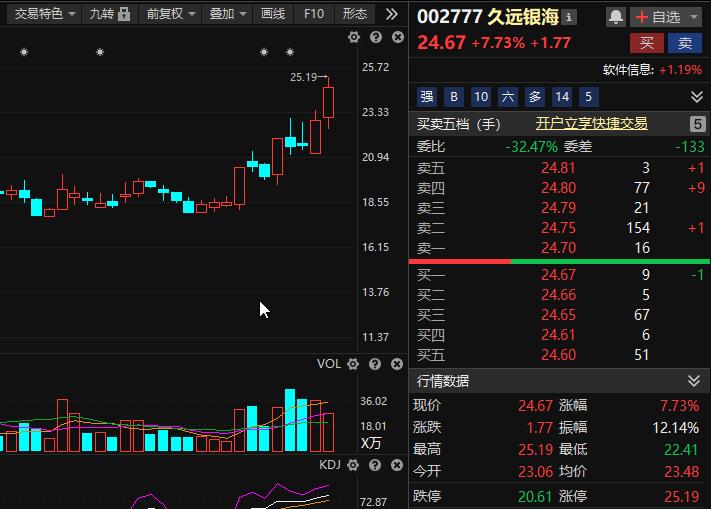Click the blue 卖 sell button

(x=685, y=43)
